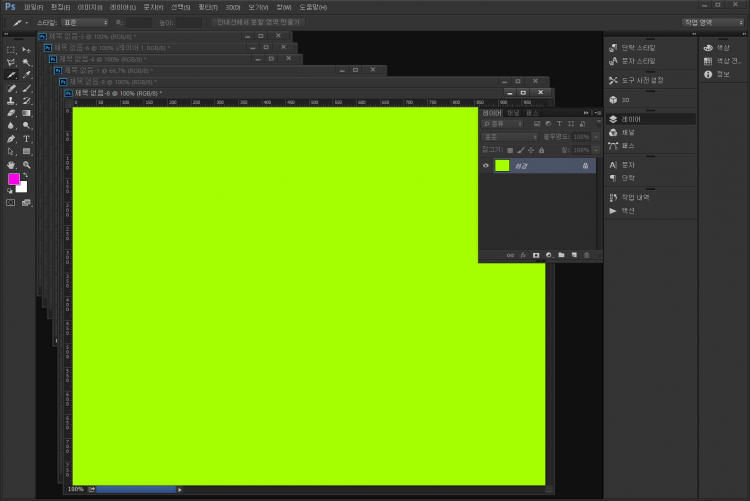Screen dimensions: 750x501
Task: Select the Eyedropper tool in the toolbox
Action: 27,75
